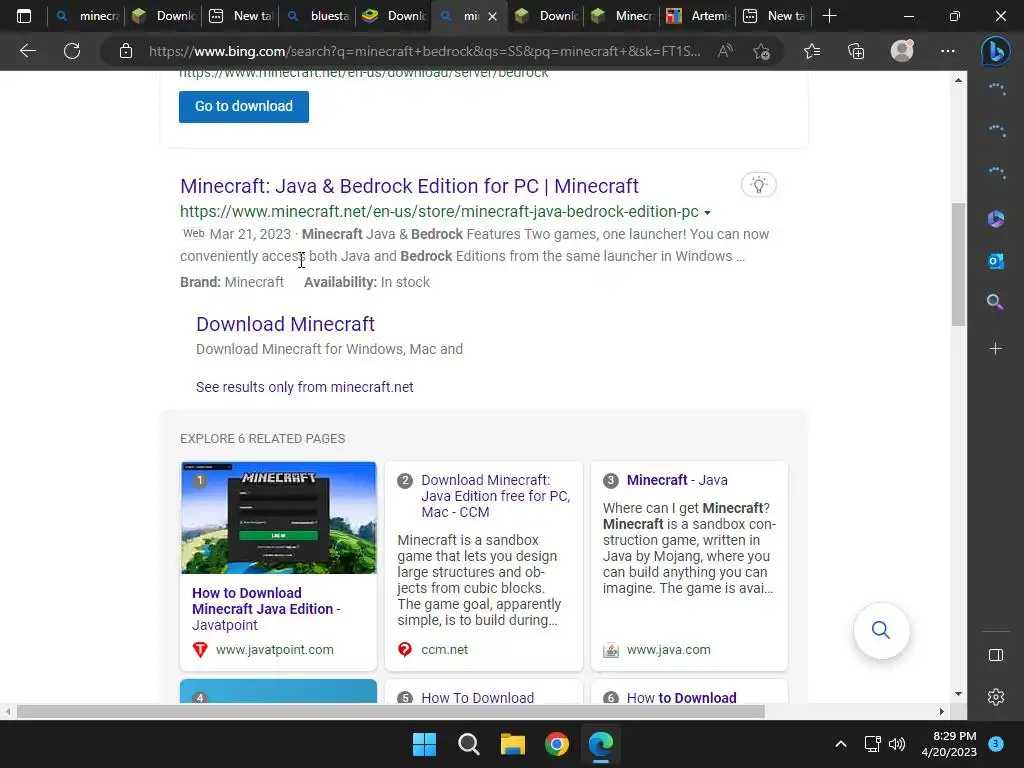Open the Download Minecraft sublink

point(285,324)
